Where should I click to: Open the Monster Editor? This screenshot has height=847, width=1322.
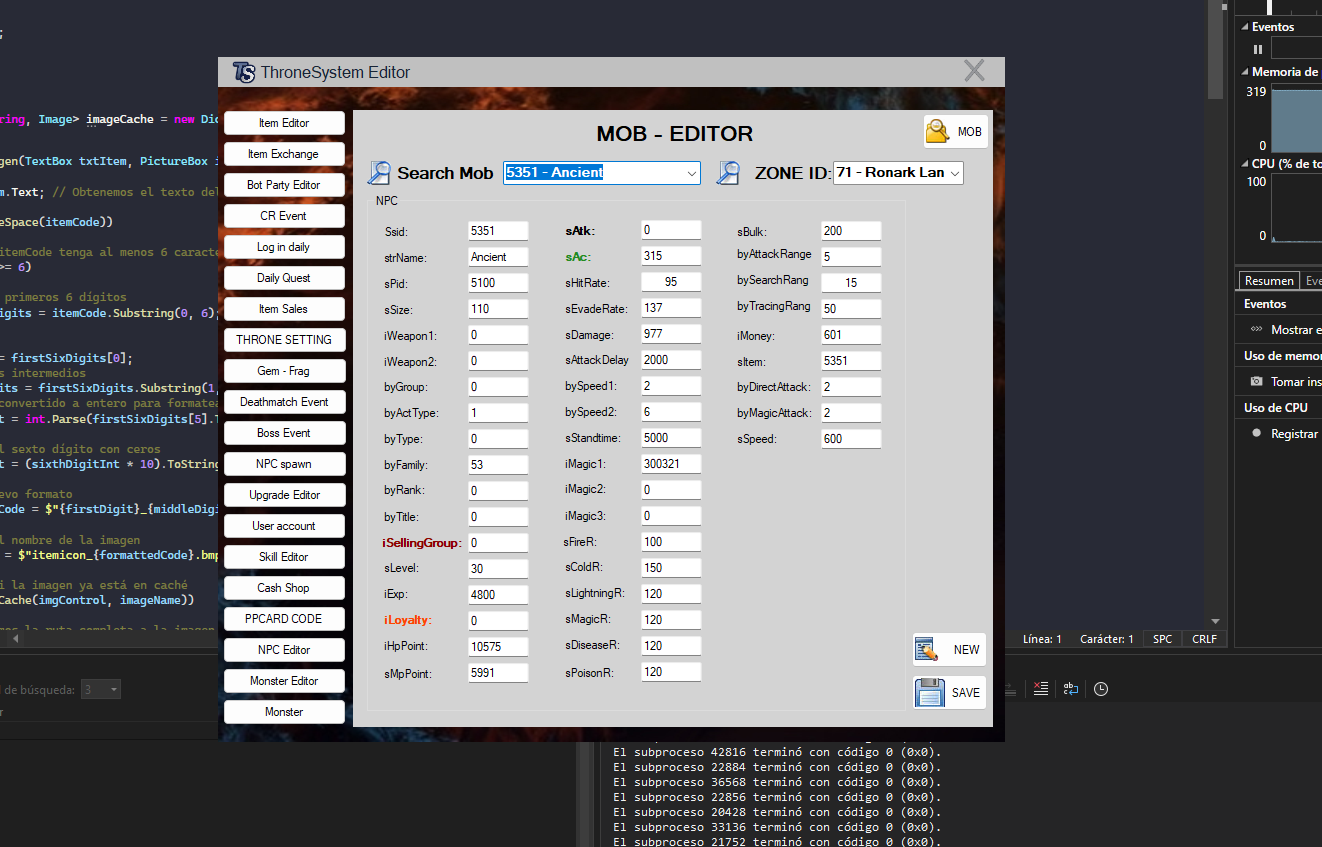pyautogui.click(x=284, y=681)
